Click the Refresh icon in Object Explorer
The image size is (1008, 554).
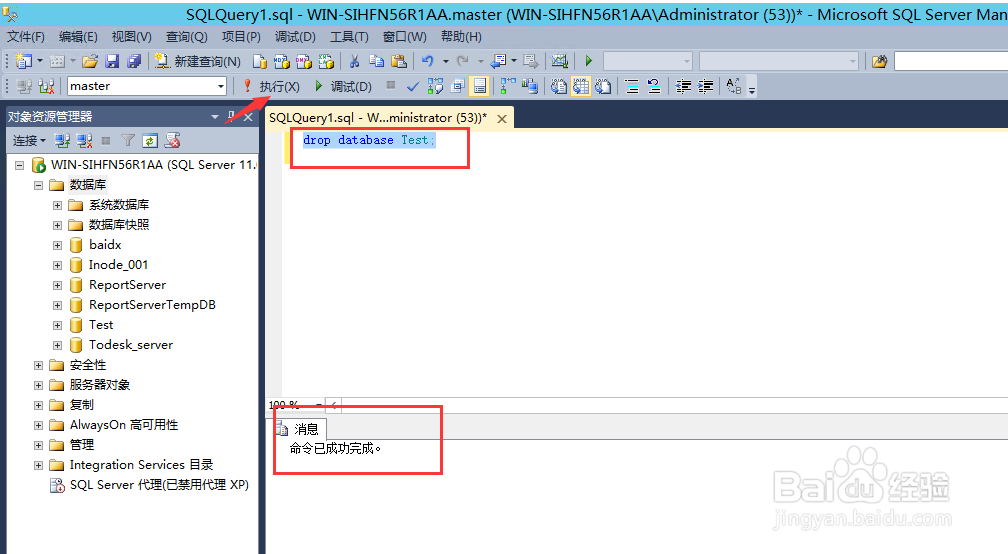[x=150, y=141]
